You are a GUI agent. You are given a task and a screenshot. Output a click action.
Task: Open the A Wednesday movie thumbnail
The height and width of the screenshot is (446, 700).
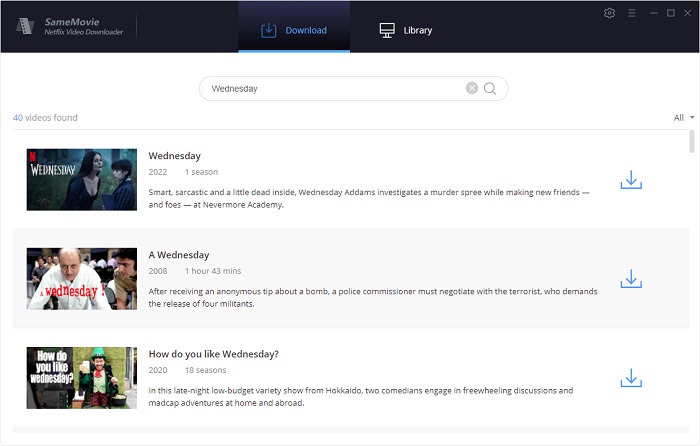(x=82, y=279)
